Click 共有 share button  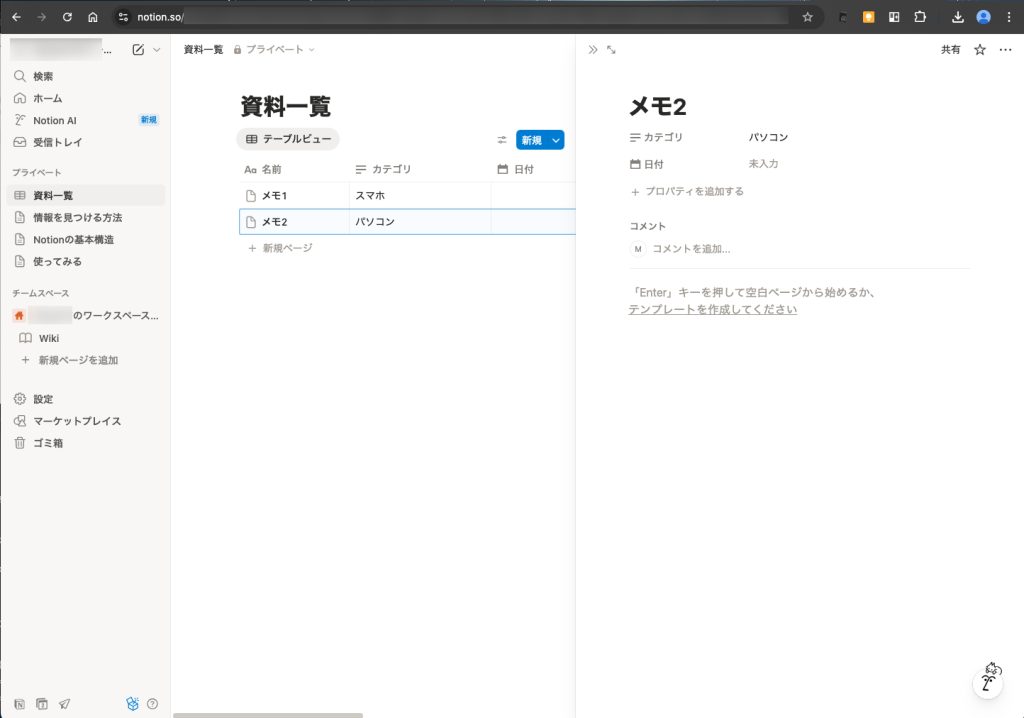pos(950,50)
